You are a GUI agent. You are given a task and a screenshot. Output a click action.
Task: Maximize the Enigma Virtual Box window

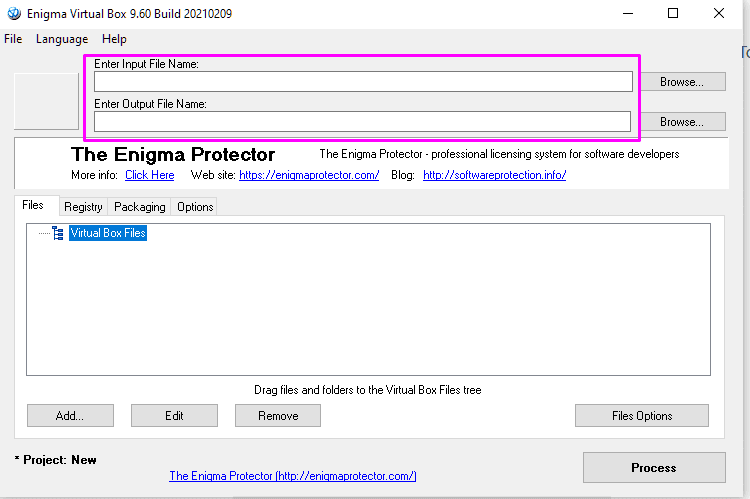coord(673,13)
